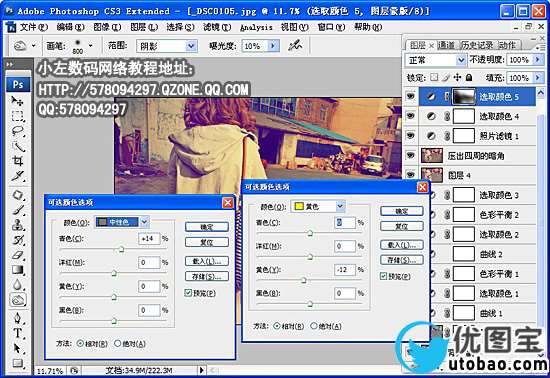
Task: Open the 不透明度 slider arrow
Action: (537, 60)
